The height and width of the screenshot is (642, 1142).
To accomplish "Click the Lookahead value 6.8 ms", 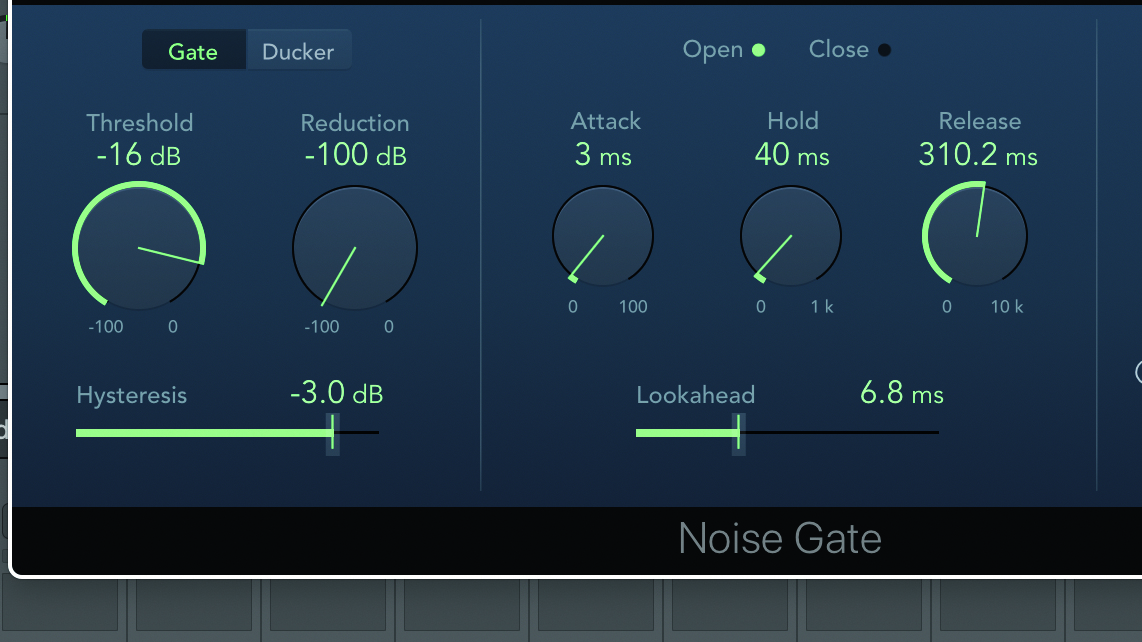I will point(901,394).
